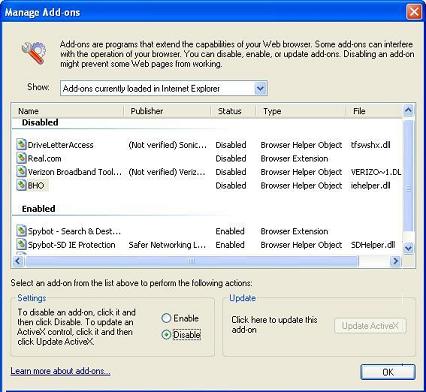This screenshot has width=426, height=392.
Task: Click Enabled status of Spybot-SD IE Protection
Action: coord(230,245)
